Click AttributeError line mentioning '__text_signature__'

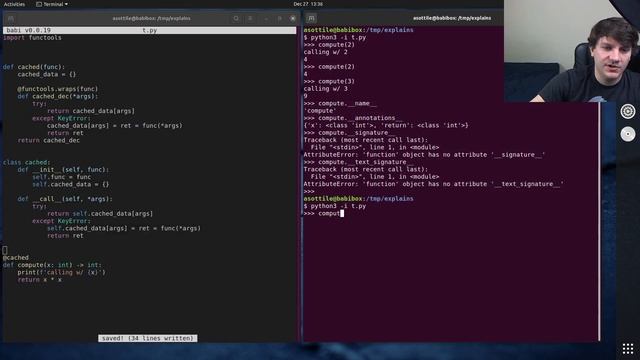coord(433,184)
